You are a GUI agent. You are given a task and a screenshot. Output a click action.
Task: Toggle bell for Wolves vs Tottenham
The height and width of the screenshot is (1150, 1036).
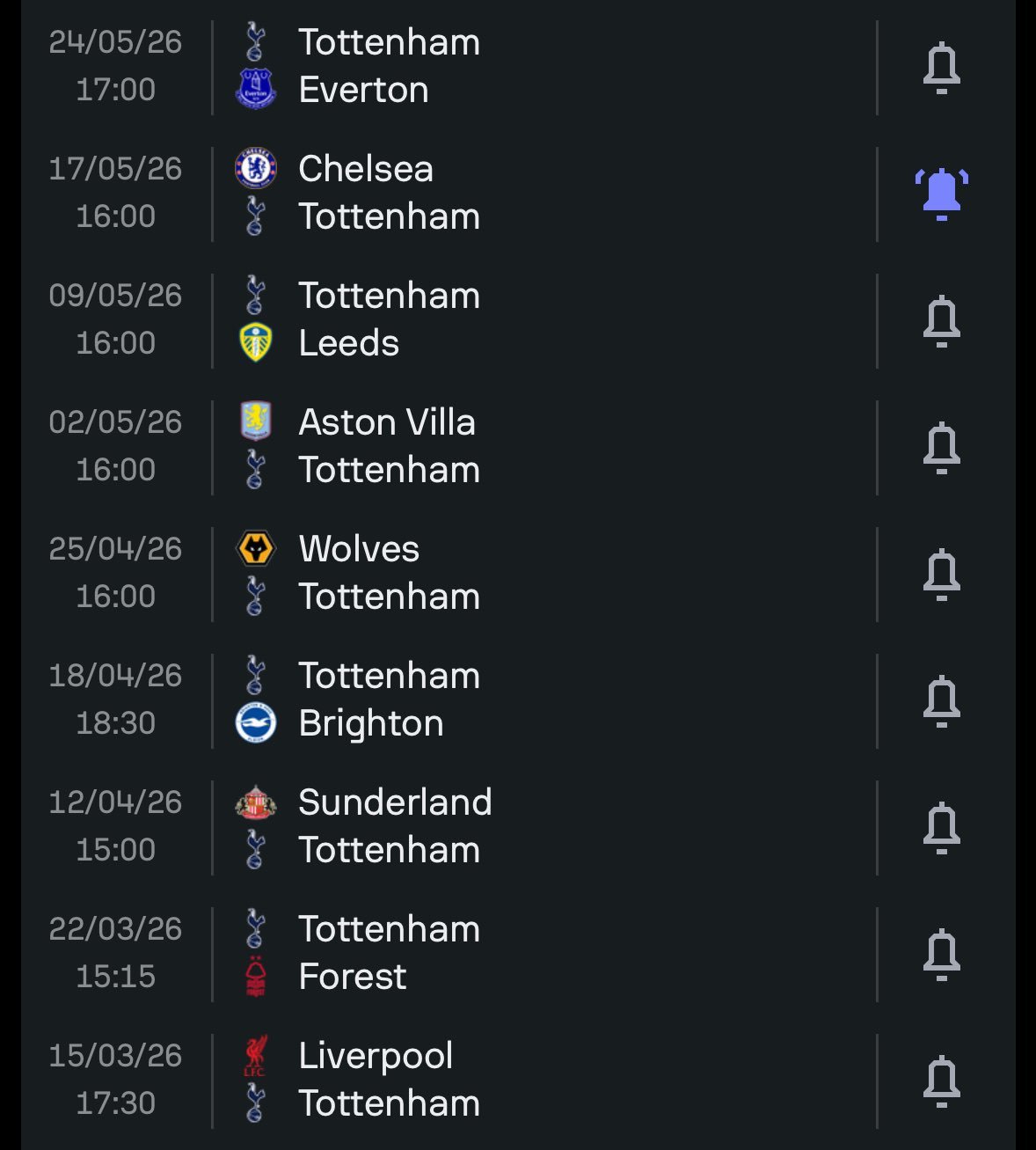[941, 574]
